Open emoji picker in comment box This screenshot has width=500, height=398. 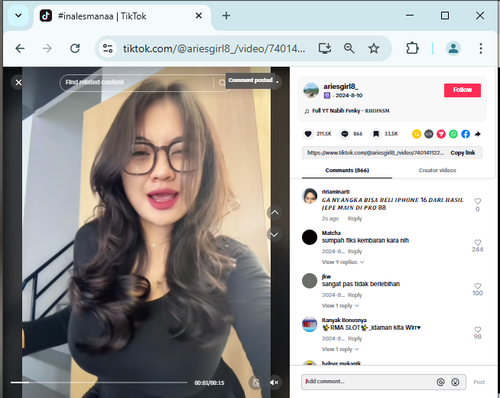pos(455,382)
